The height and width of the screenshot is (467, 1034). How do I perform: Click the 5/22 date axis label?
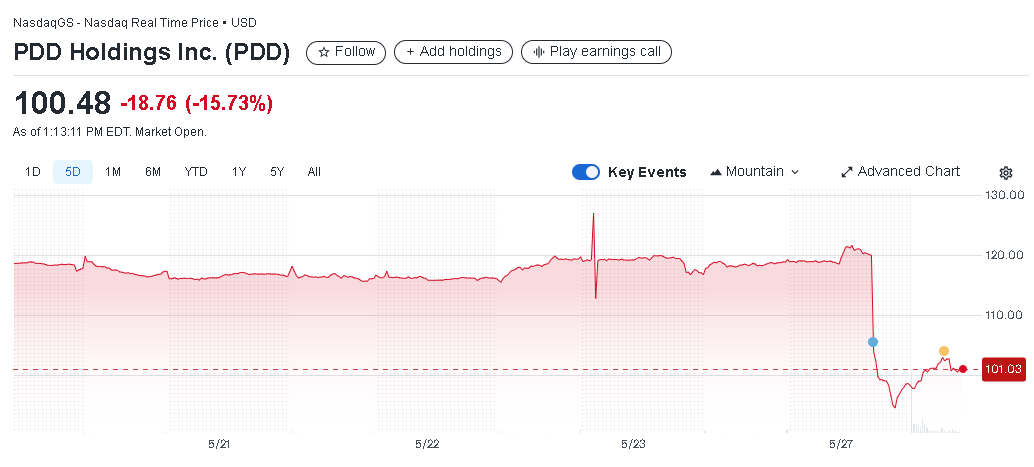[x=427, y=444]
